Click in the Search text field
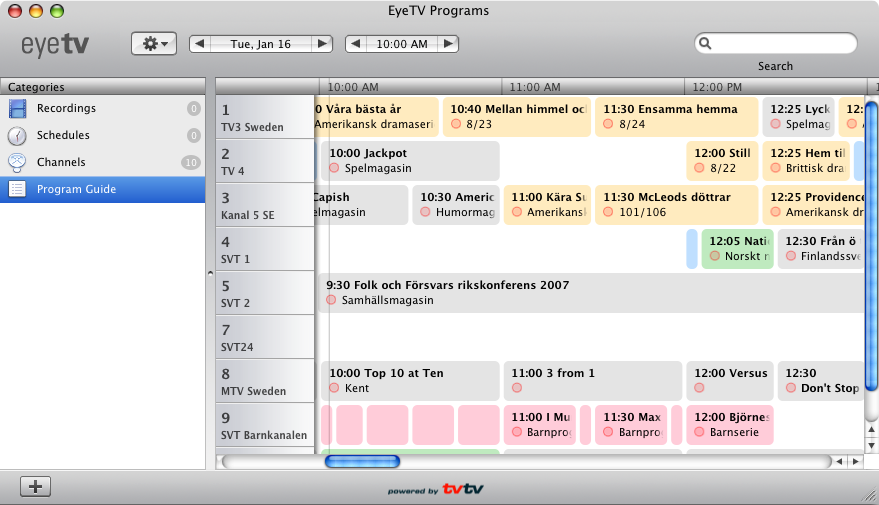The width and height of the screenshot is (879, 505). (782, 44)
